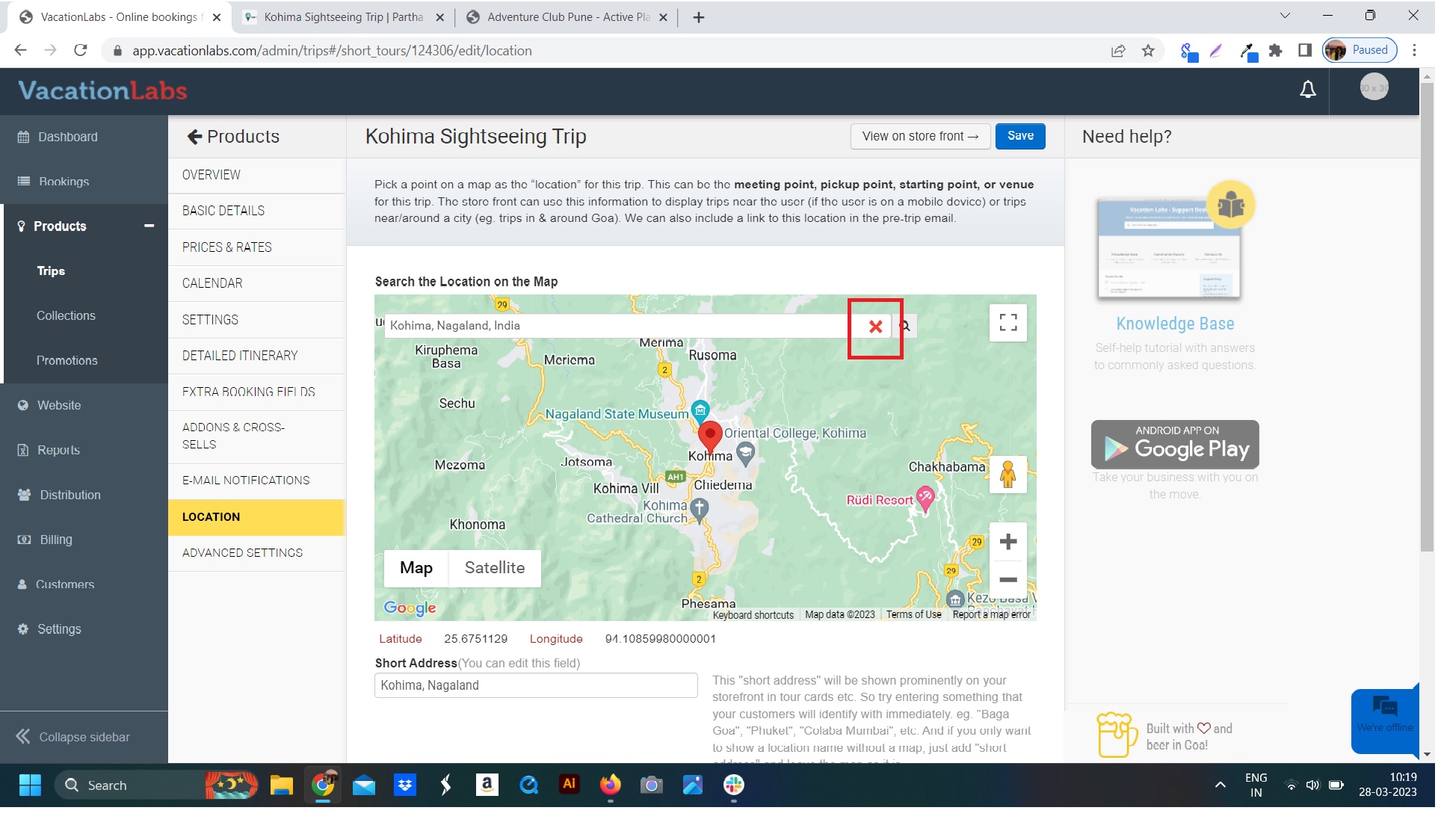Zoom in on the map

tap(1010, 542)
